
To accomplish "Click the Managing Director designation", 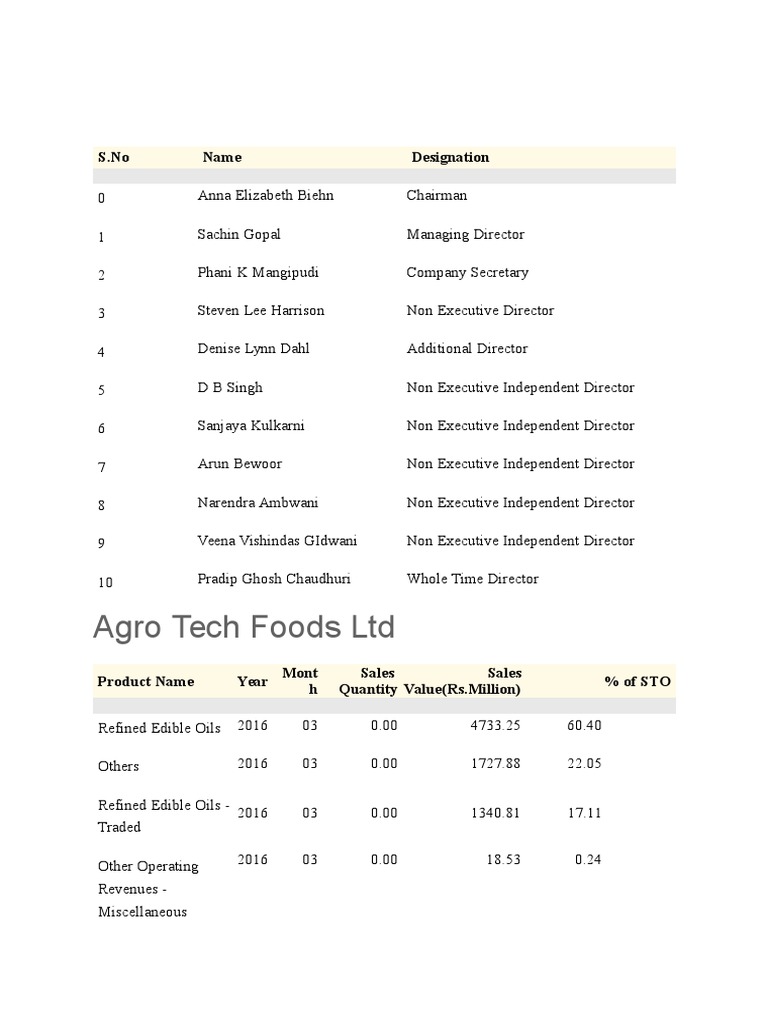I will pos(465,234).
